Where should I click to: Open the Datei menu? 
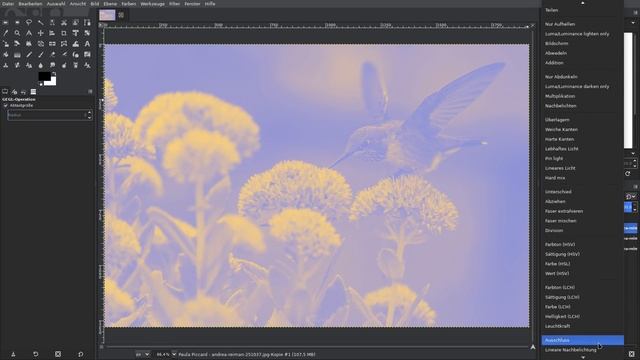coord(8,4)
